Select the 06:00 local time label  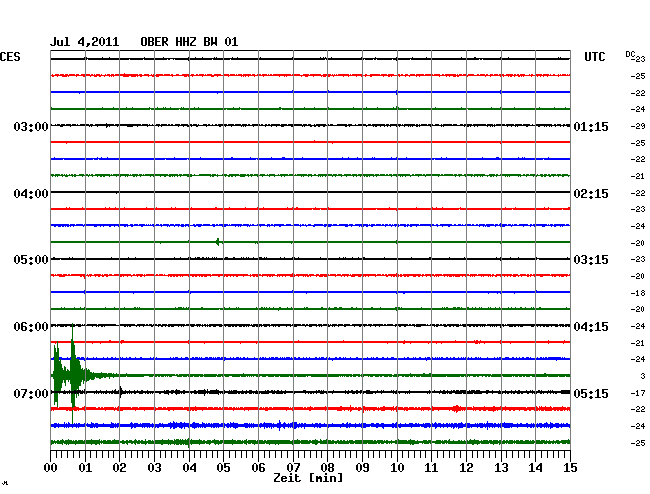[x=31, y=327]
